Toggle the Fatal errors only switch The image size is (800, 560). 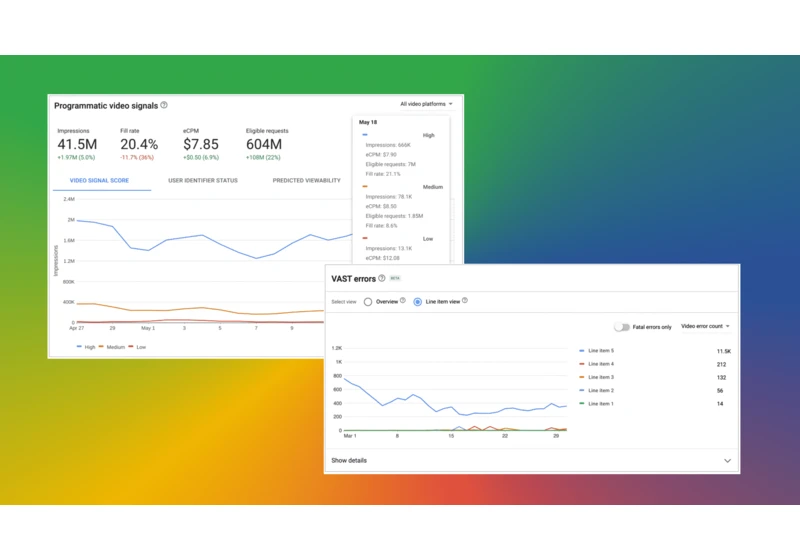point(622,327)
